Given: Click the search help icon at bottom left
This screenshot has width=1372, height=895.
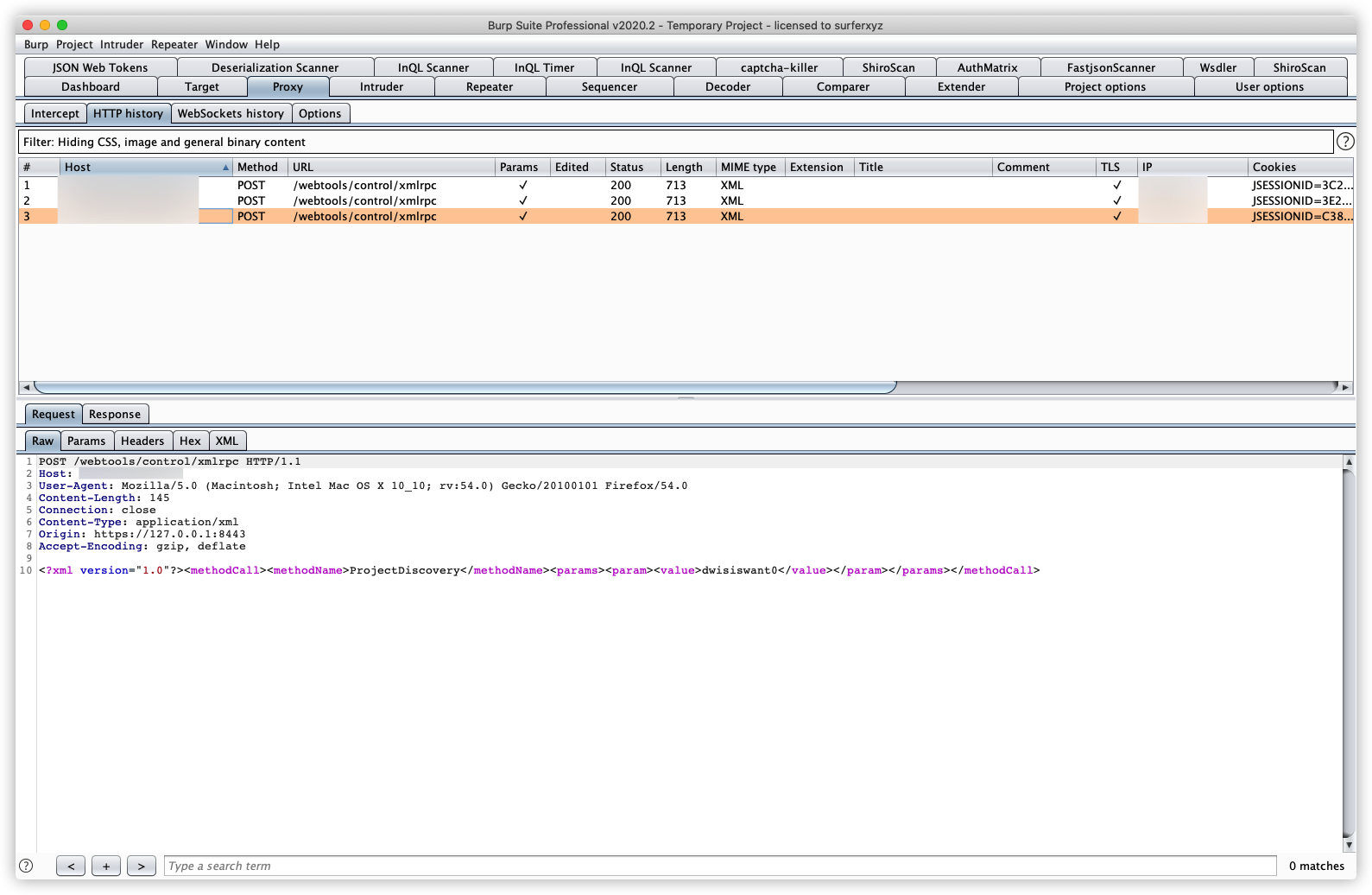Looking at the screenshot, I should (26, 866).
